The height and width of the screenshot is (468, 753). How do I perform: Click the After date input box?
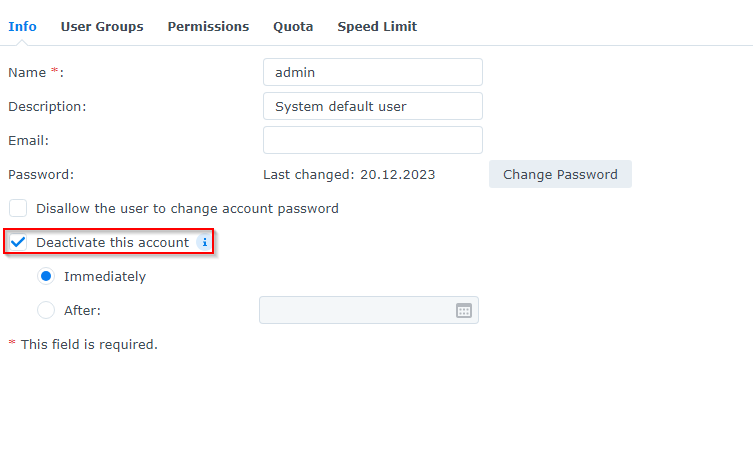pos(369,310)
